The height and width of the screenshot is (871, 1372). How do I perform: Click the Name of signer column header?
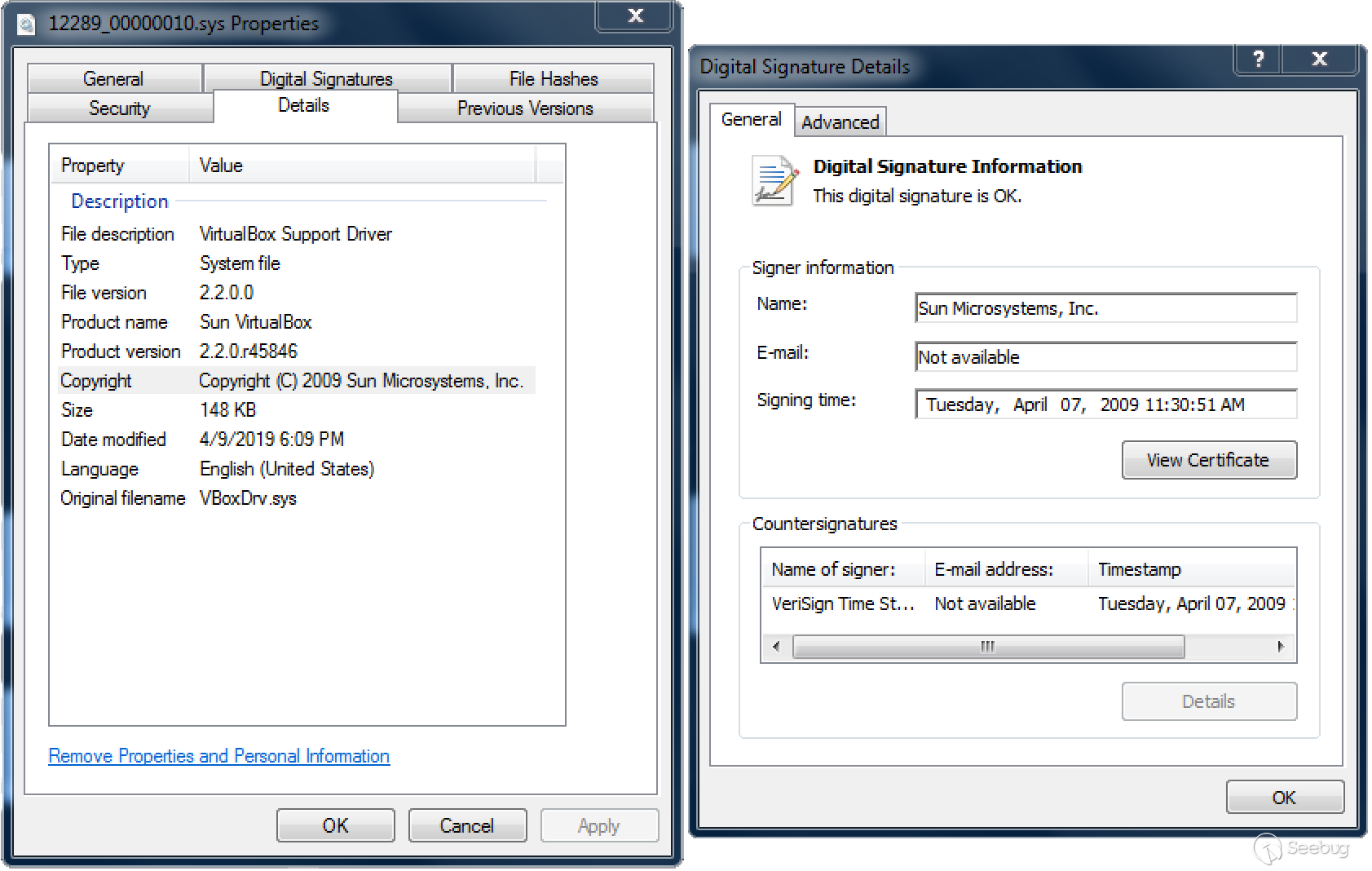click(x=844, y=569)
